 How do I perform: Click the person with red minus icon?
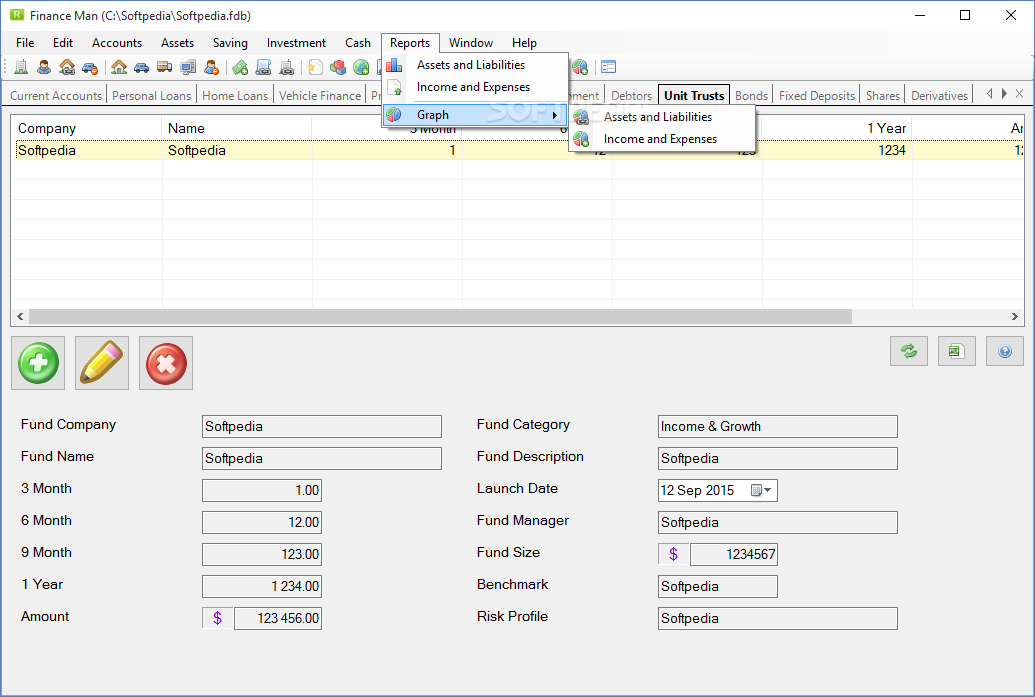pyautogui.click(x=211, y=67)
